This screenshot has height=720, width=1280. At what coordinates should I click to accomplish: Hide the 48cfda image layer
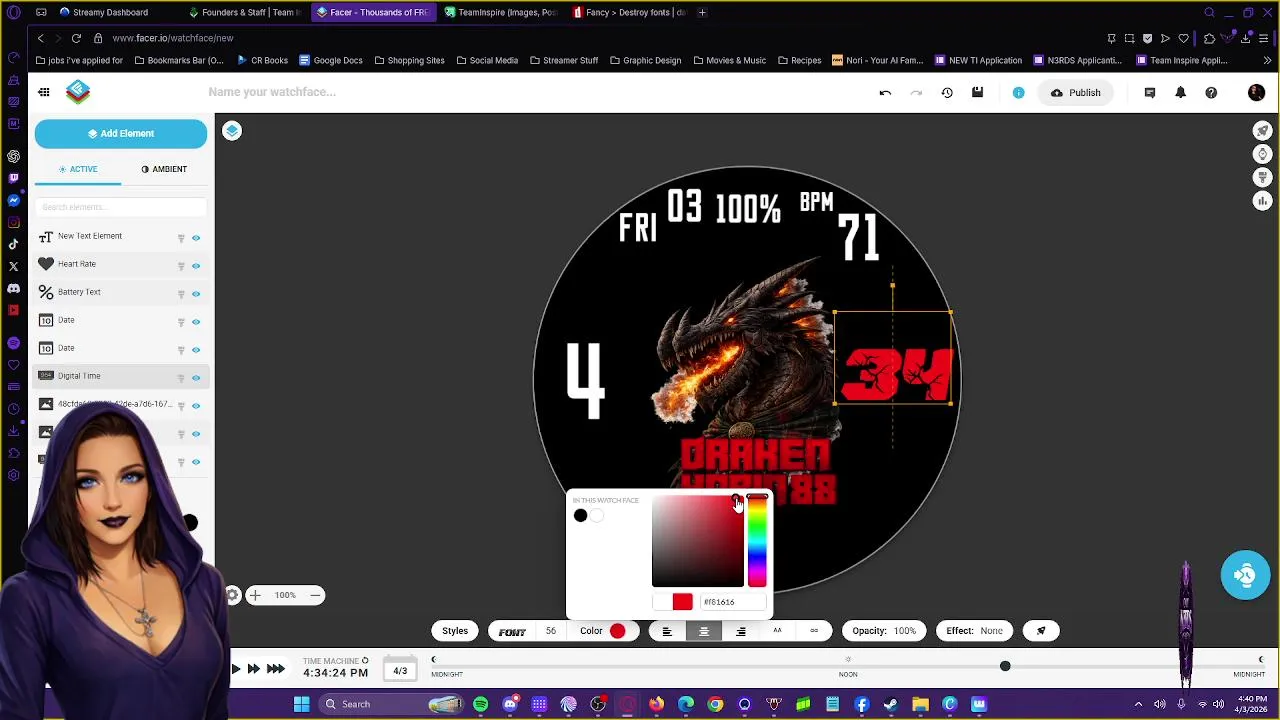pyautogui.click(x=196, y=406)
